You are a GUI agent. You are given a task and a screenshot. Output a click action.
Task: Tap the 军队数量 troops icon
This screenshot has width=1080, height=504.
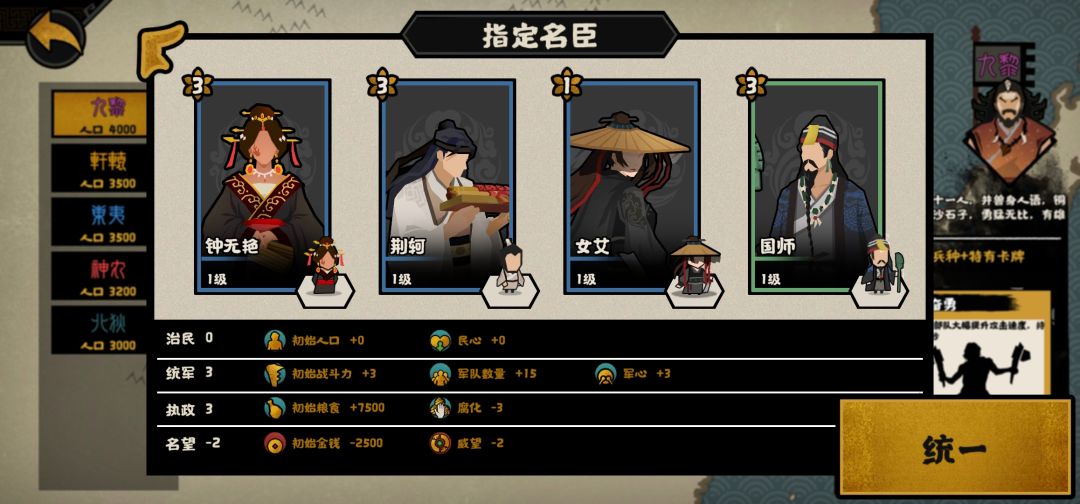pos(440,374)
